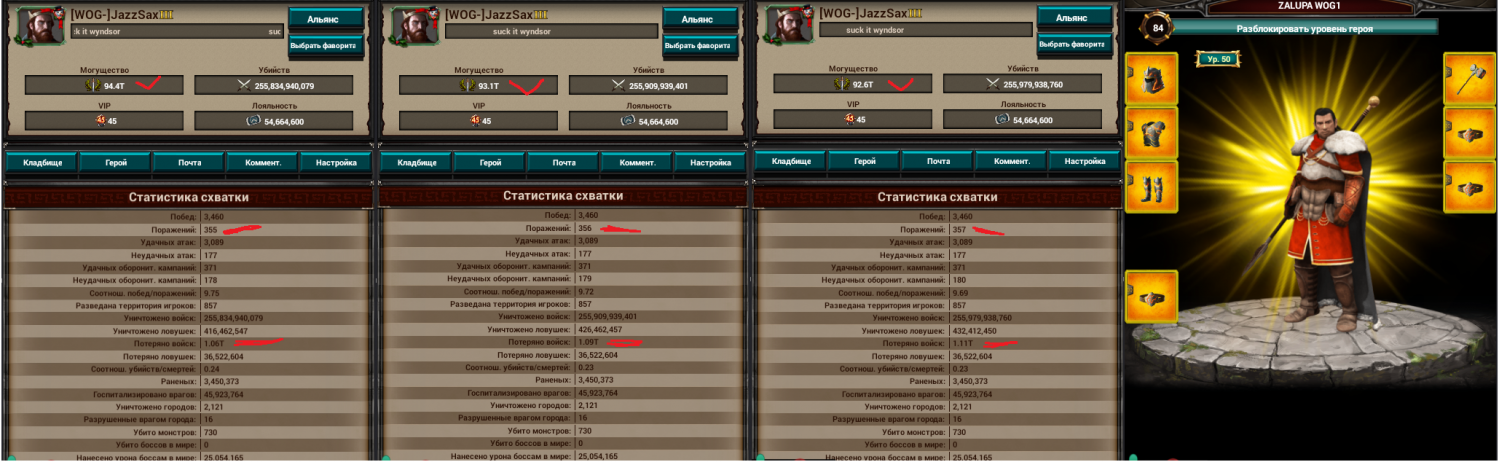This screenshot has height=462, width=1499.
Task: Open the hammer weapon equipment slot
Action: 1468,79
